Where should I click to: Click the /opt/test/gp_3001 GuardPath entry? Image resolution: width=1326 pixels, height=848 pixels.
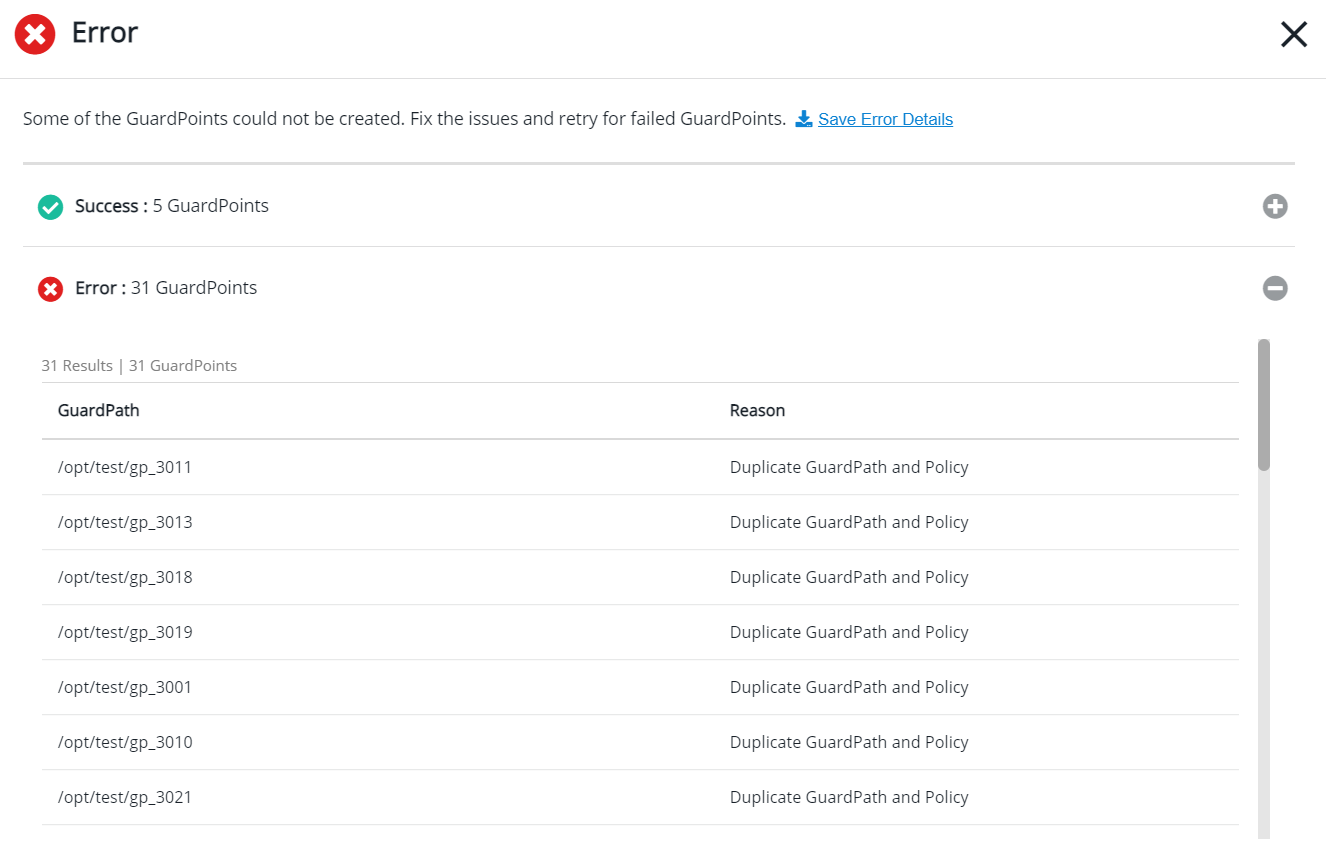125,687
